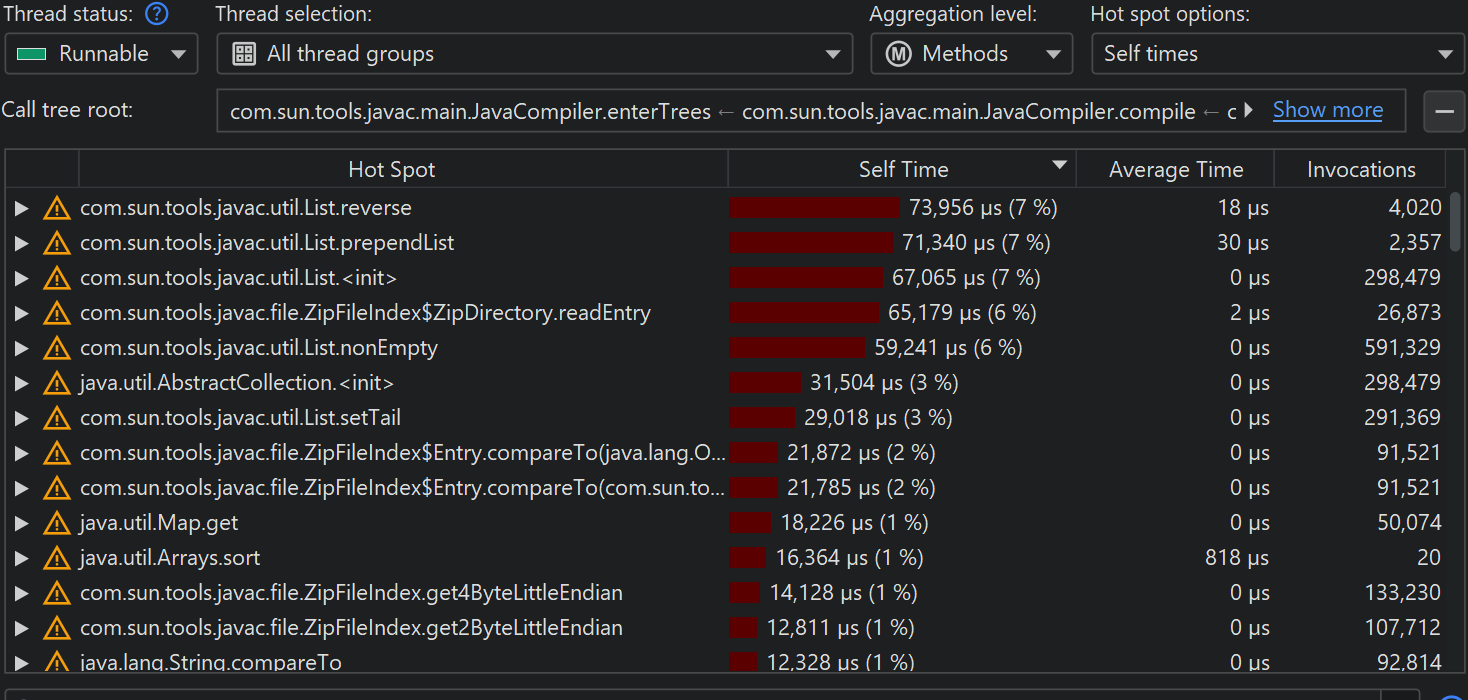The width and height of the screenshot is (1468, 700).
Task: Click warning icon beside java.util.Map.get
Action: pos(56,523)
